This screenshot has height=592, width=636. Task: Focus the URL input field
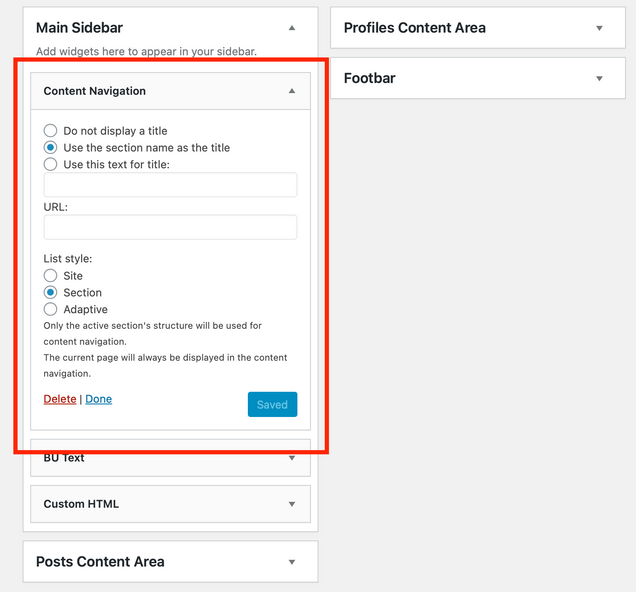pos(170,227)
